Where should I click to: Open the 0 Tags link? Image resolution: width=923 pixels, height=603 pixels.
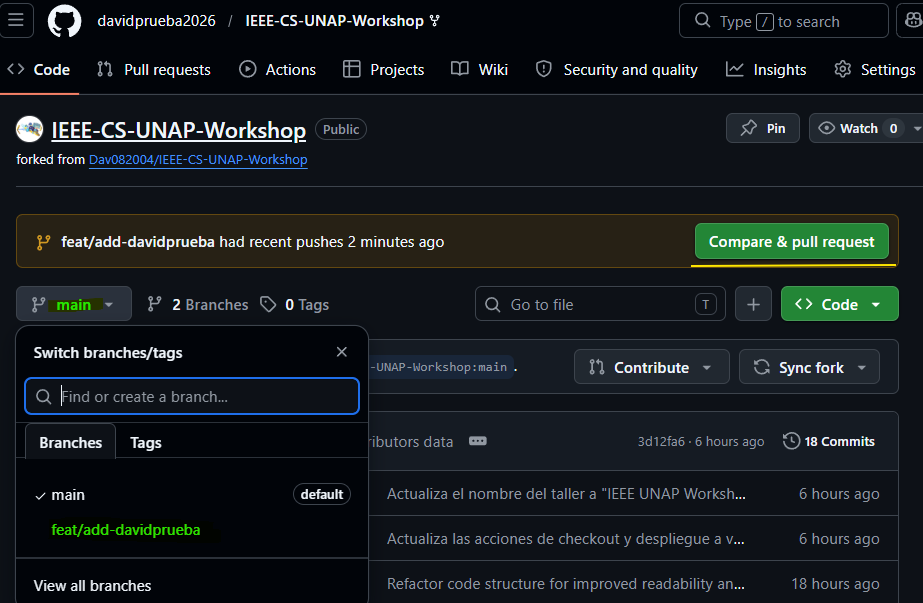click(x=295, y=304)
